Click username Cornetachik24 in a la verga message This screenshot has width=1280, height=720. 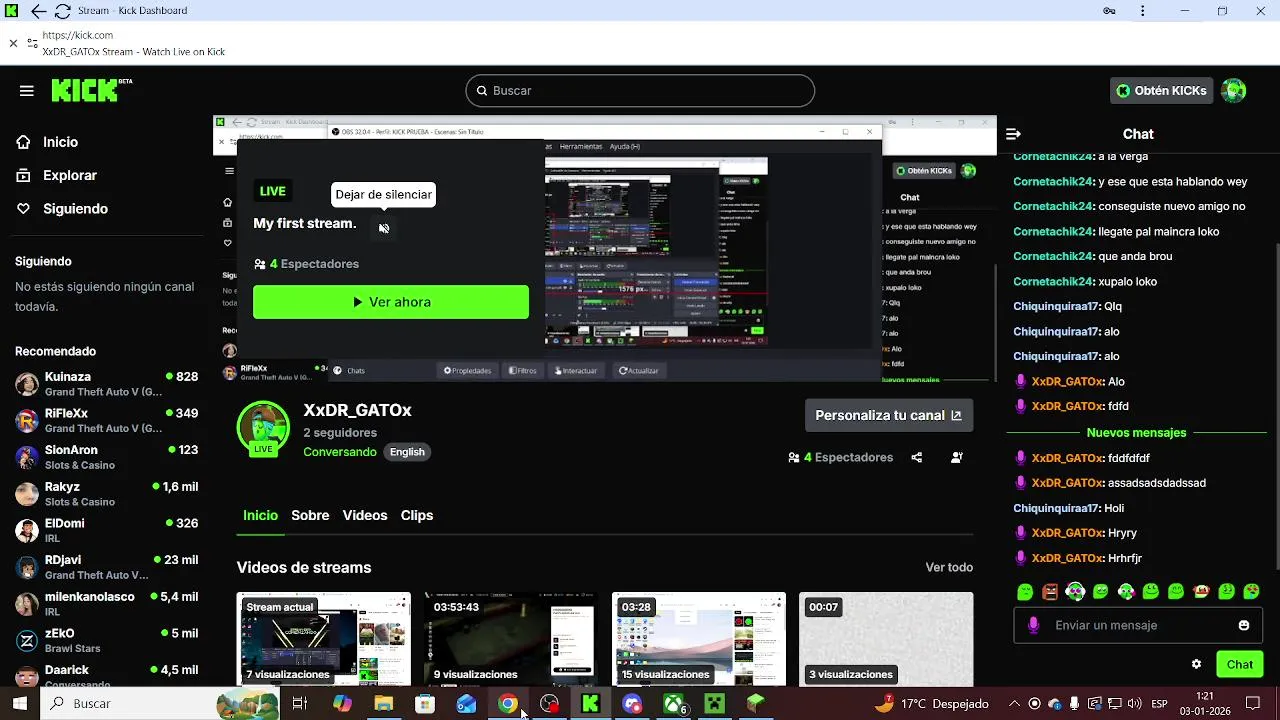tap(1053, 157)
